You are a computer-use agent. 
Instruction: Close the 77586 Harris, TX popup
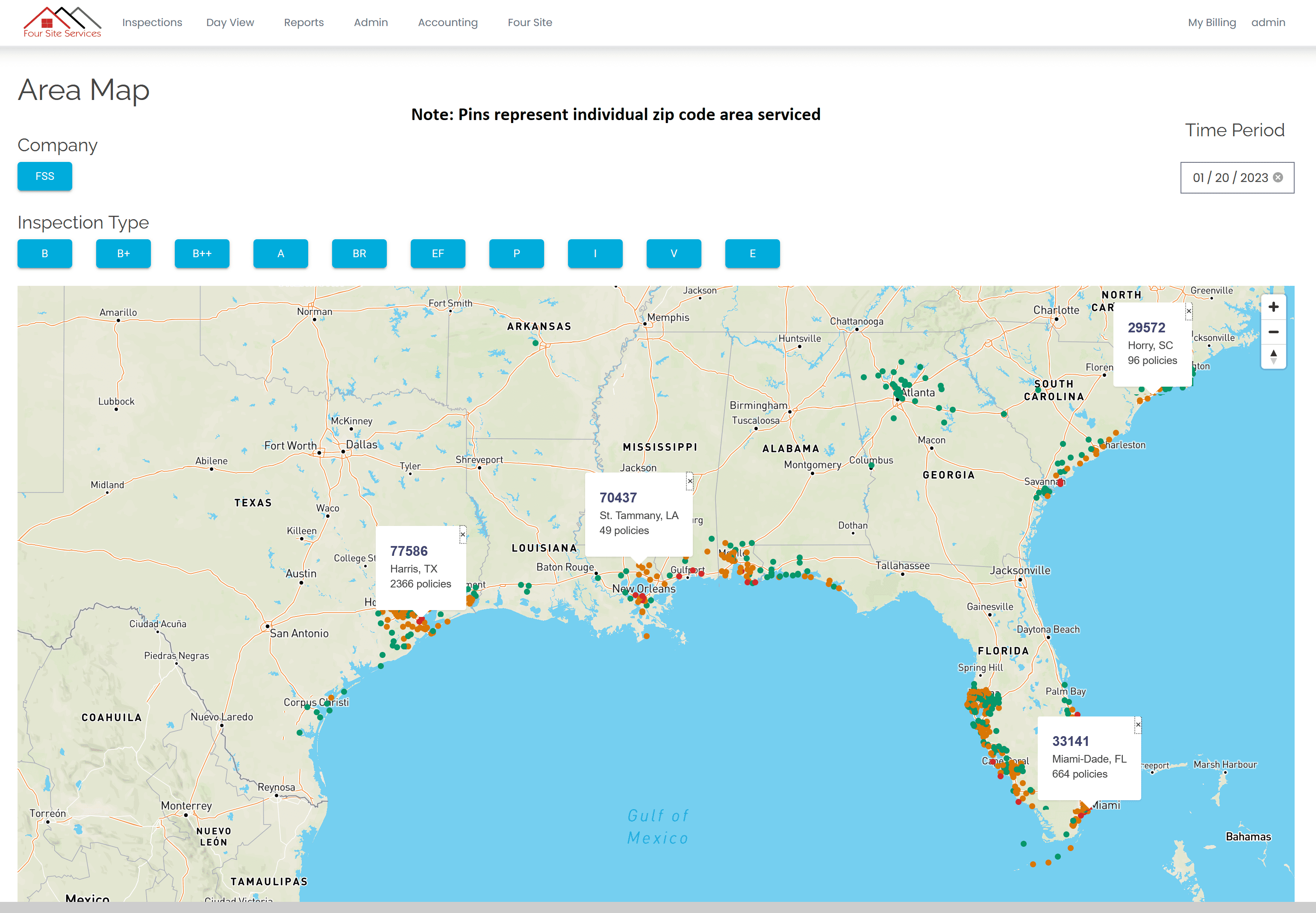(462, 534)
